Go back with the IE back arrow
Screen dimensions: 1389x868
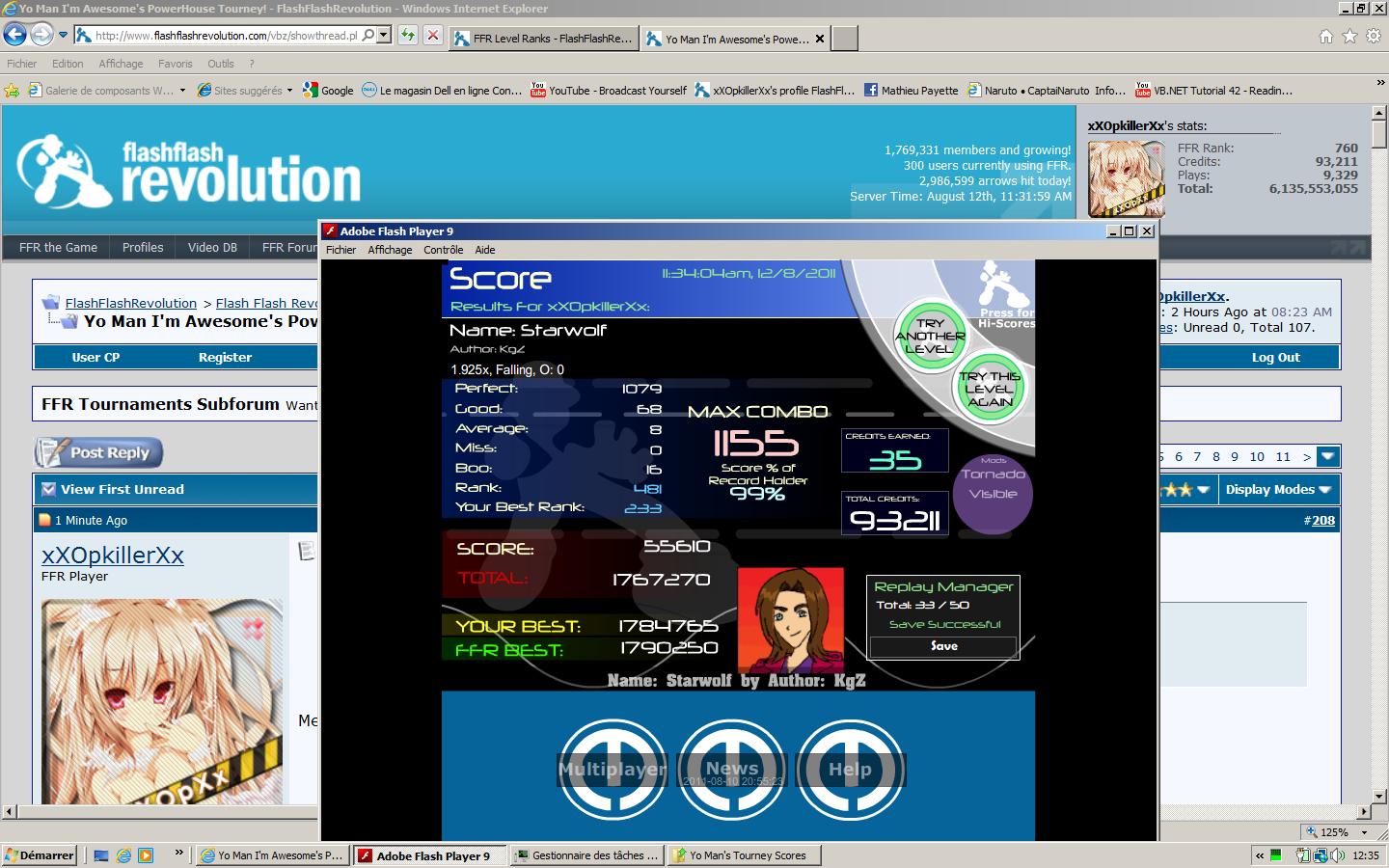[14, 35]
